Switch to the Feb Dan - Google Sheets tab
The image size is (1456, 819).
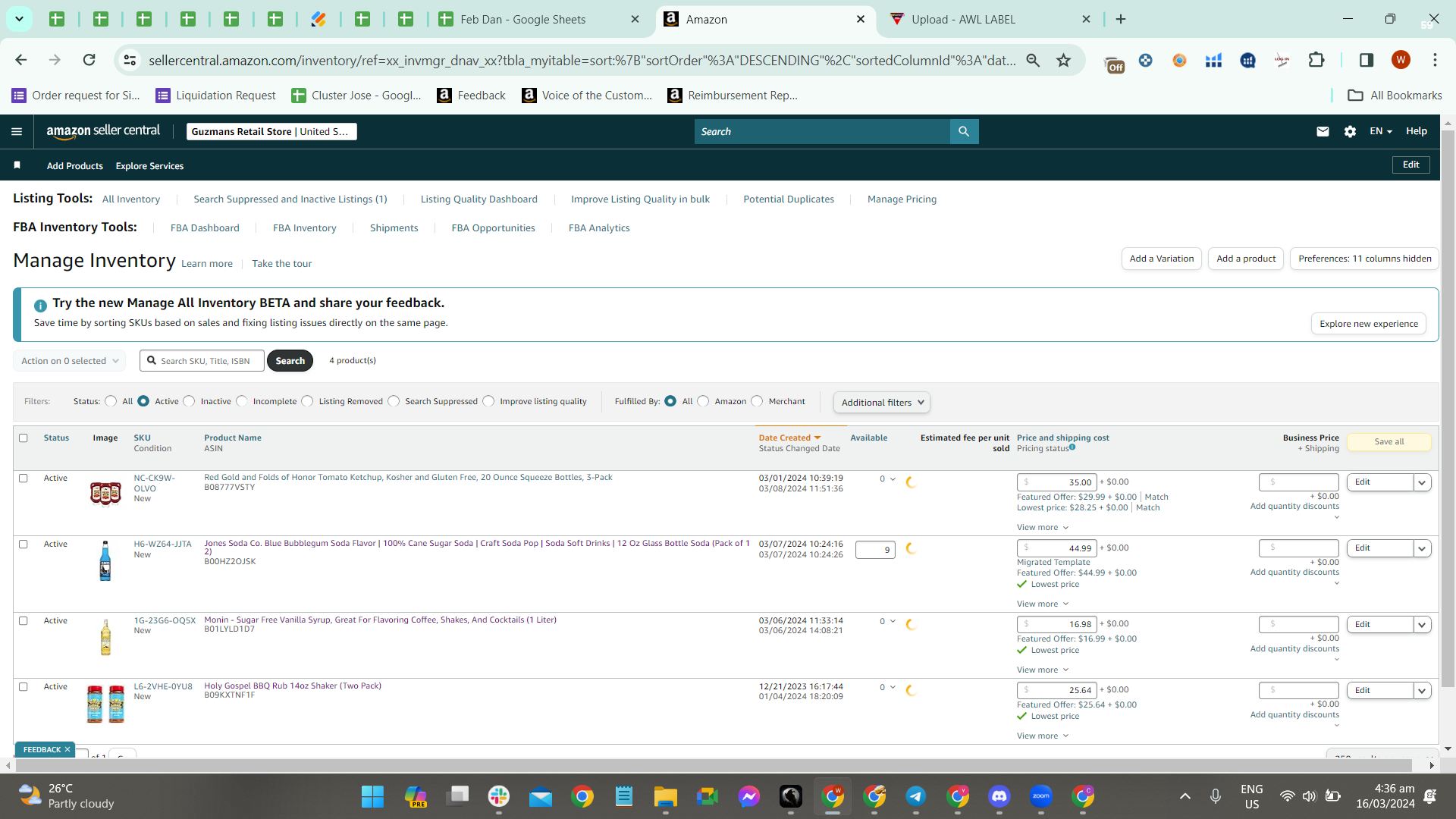538,20
